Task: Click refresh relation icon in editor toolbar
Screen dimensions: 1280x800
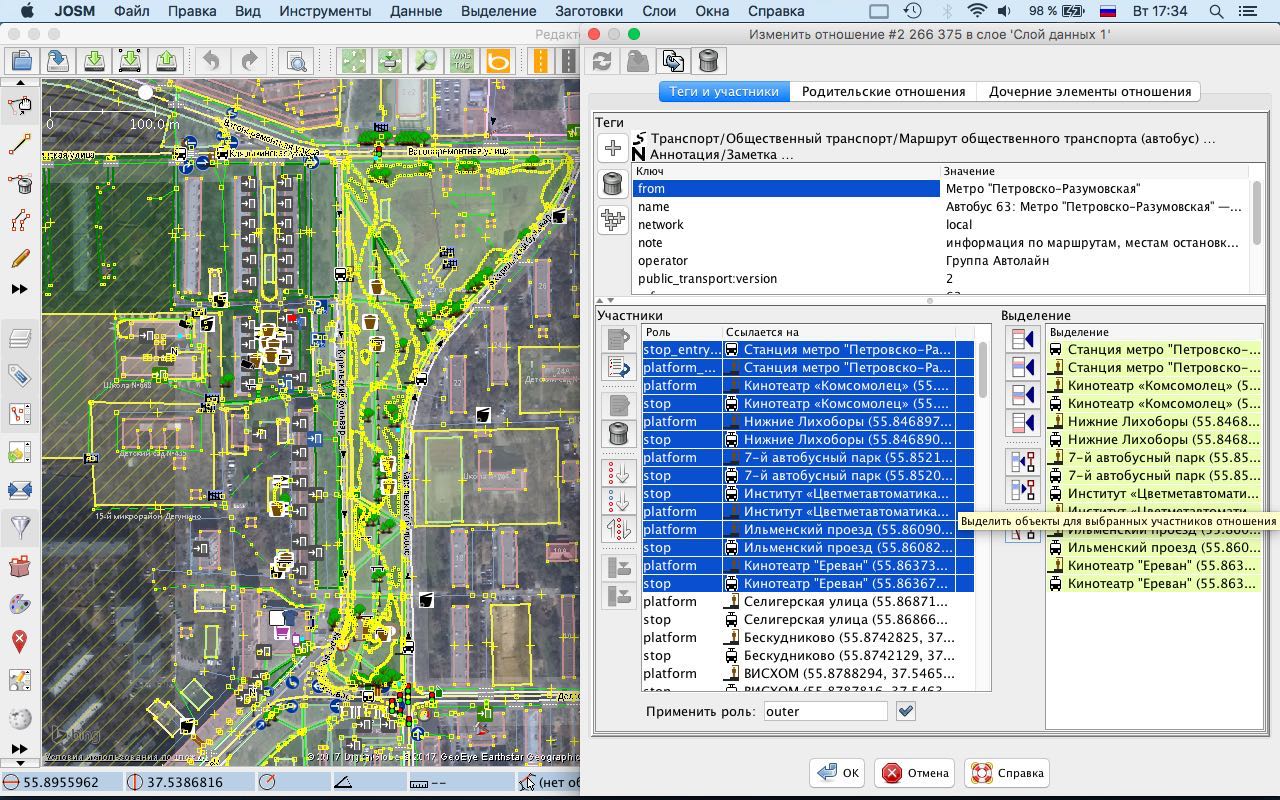Action: pyautogui.click(x=602, y=61)
